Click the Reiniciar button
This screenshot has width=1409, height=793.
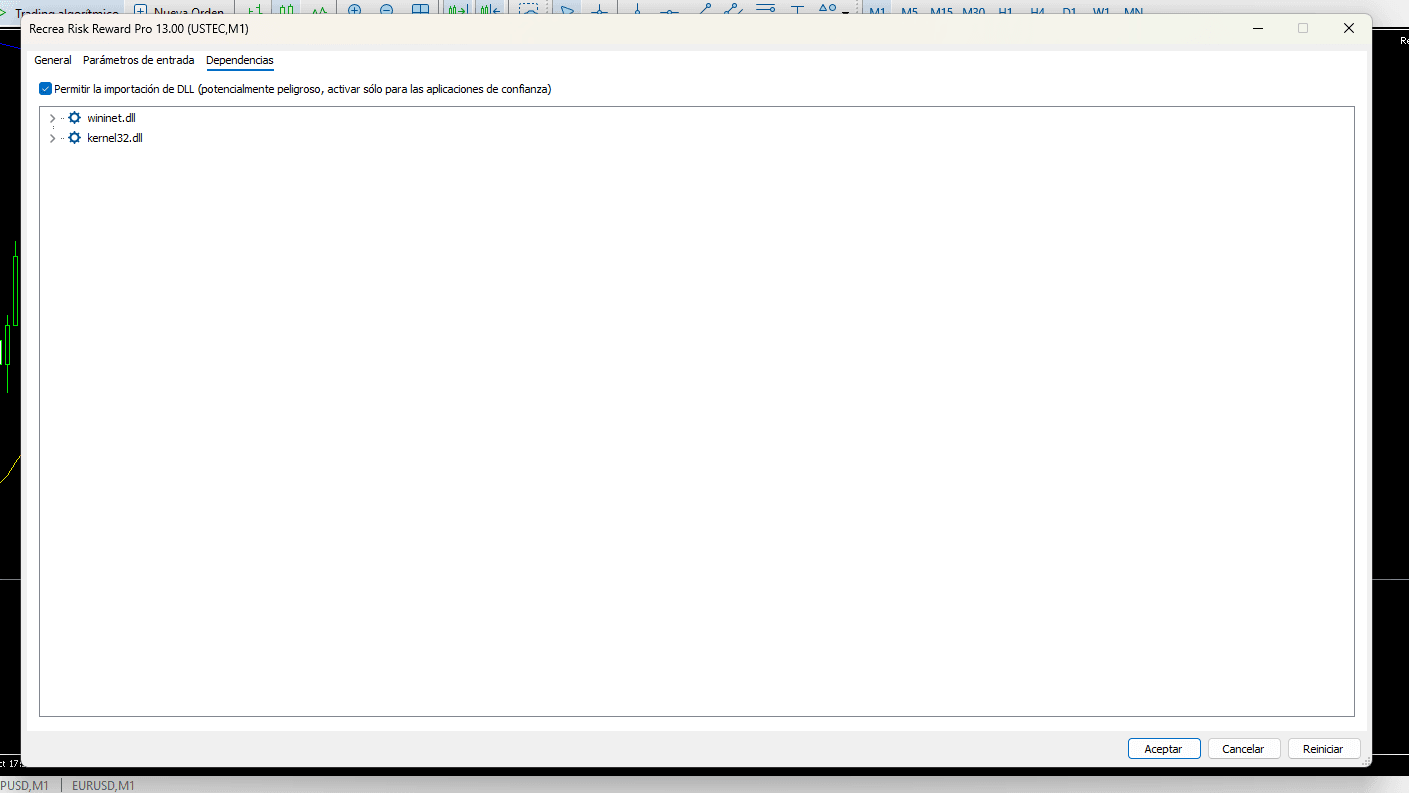point(1324,748)
